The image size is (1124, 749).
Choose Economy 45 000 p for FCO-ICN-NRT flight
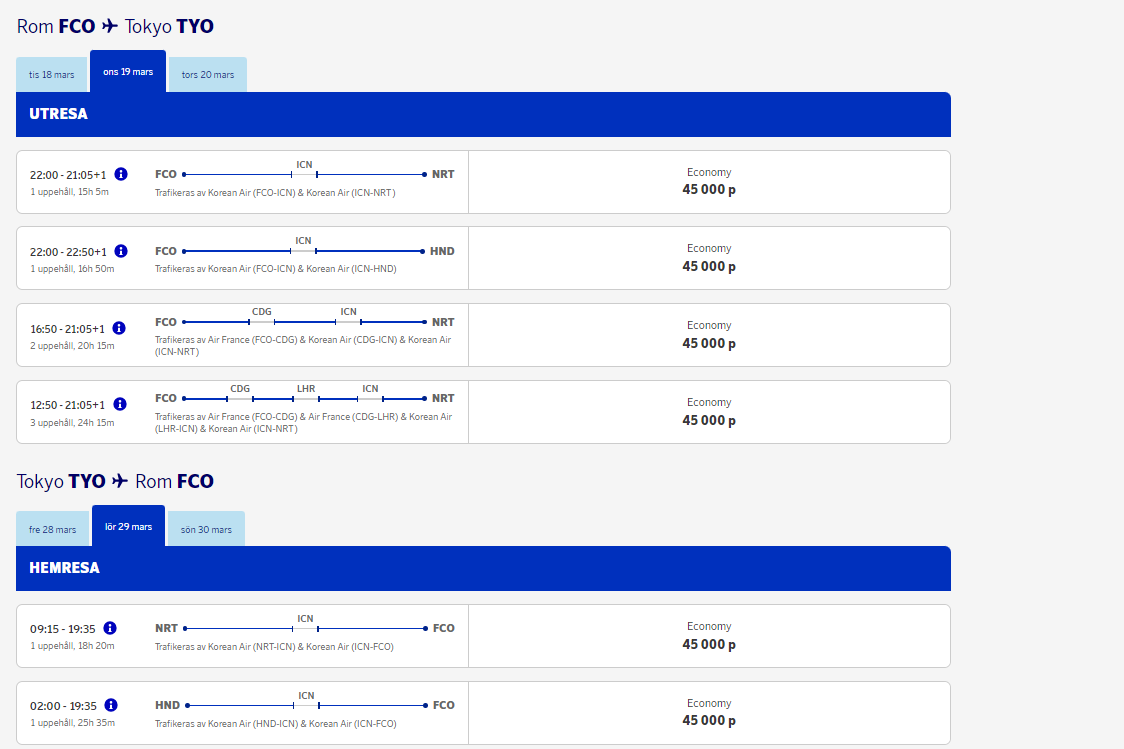point(709,181)
